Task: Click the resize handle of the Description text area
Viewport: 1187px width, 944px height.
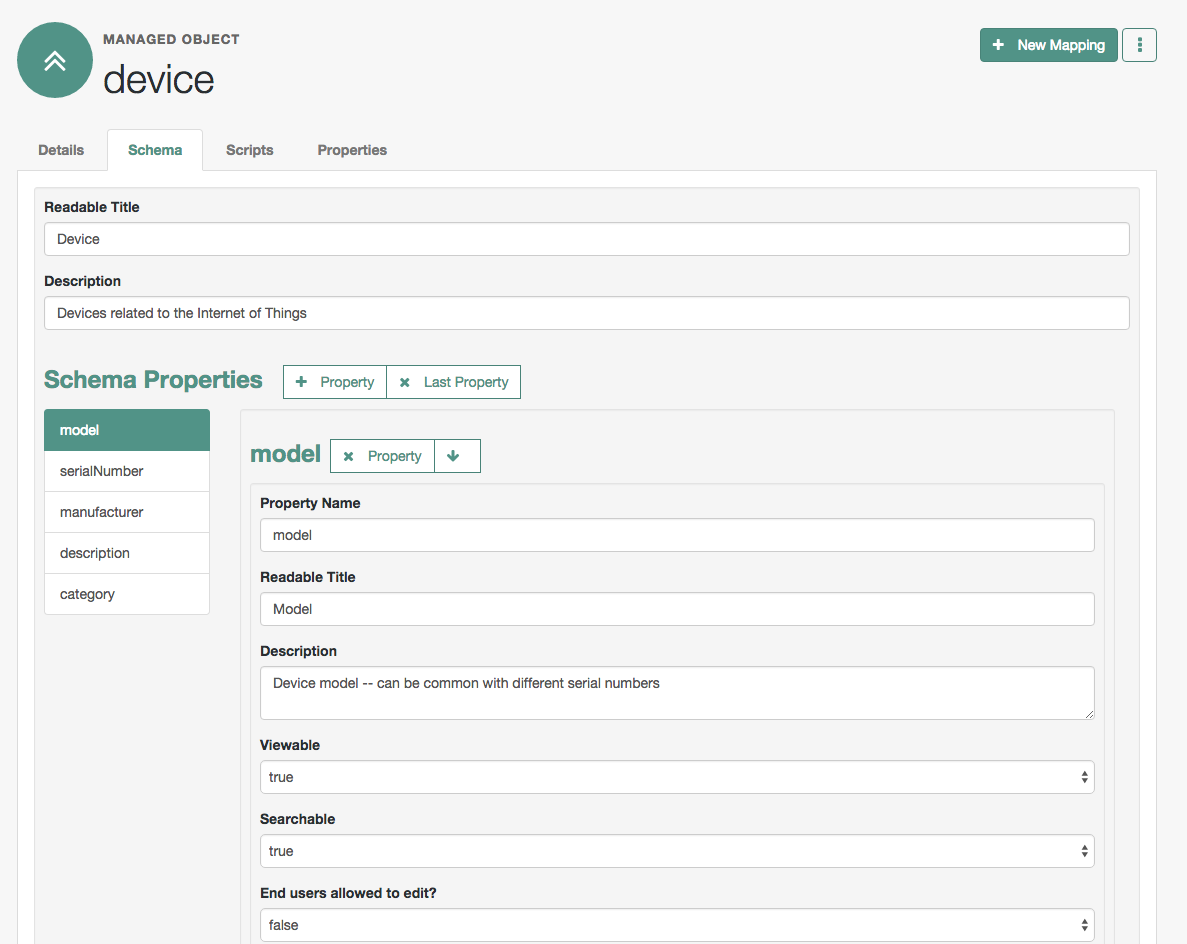Action: [1089, 714]
